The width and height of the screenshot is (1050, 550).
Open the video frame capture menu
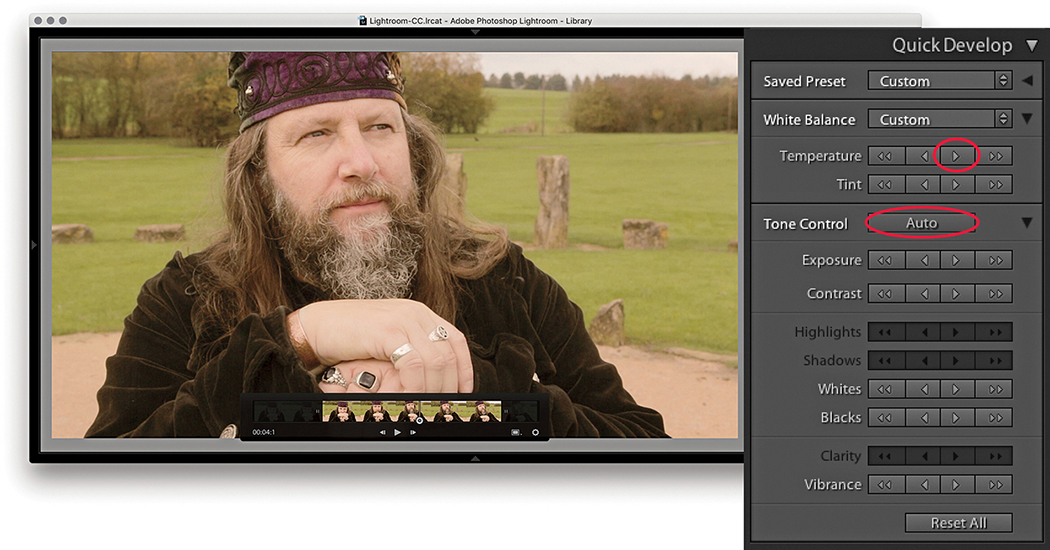coord(516,432)
